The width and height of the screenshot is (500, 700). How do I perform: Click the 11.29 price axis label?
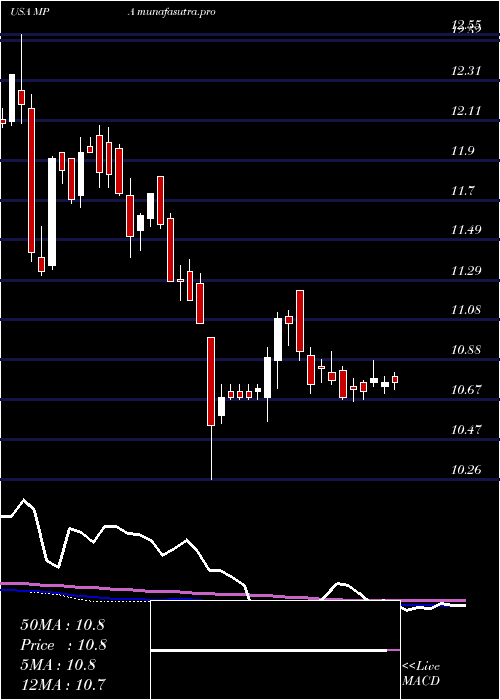click(x=466, y=271)
